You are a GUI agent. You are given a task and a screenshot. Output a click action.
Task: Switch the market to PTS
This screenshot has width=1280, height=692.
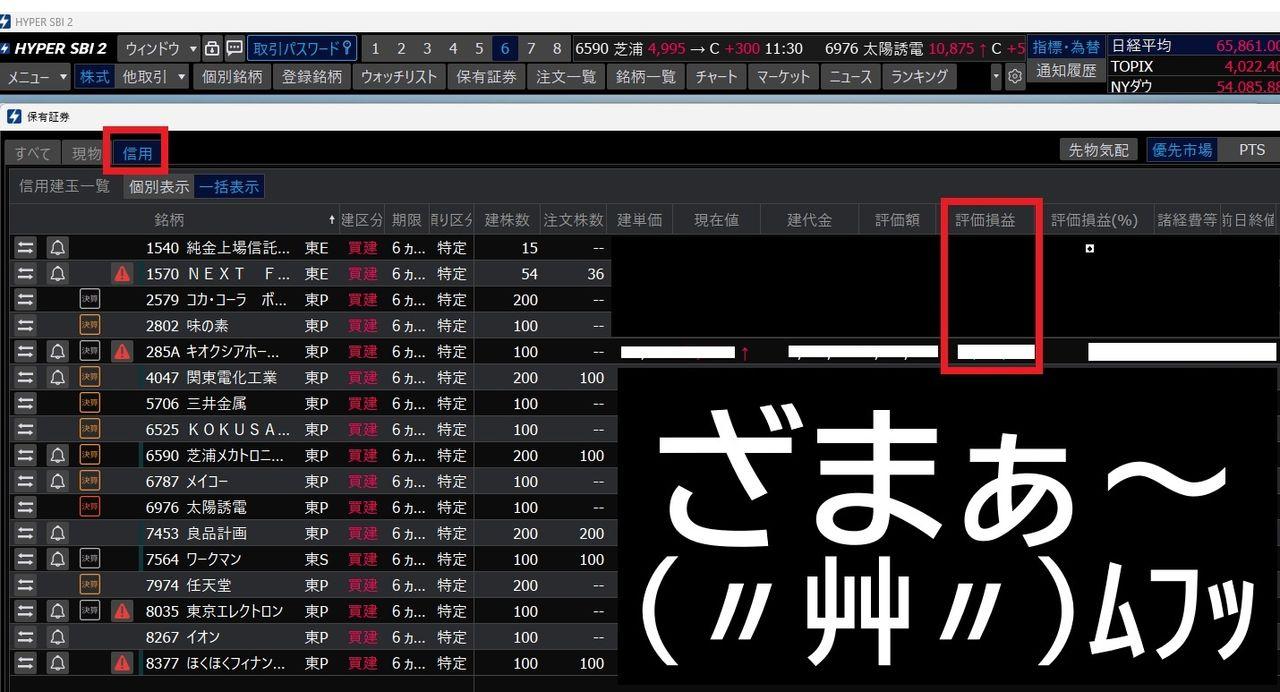[1252, 150]
